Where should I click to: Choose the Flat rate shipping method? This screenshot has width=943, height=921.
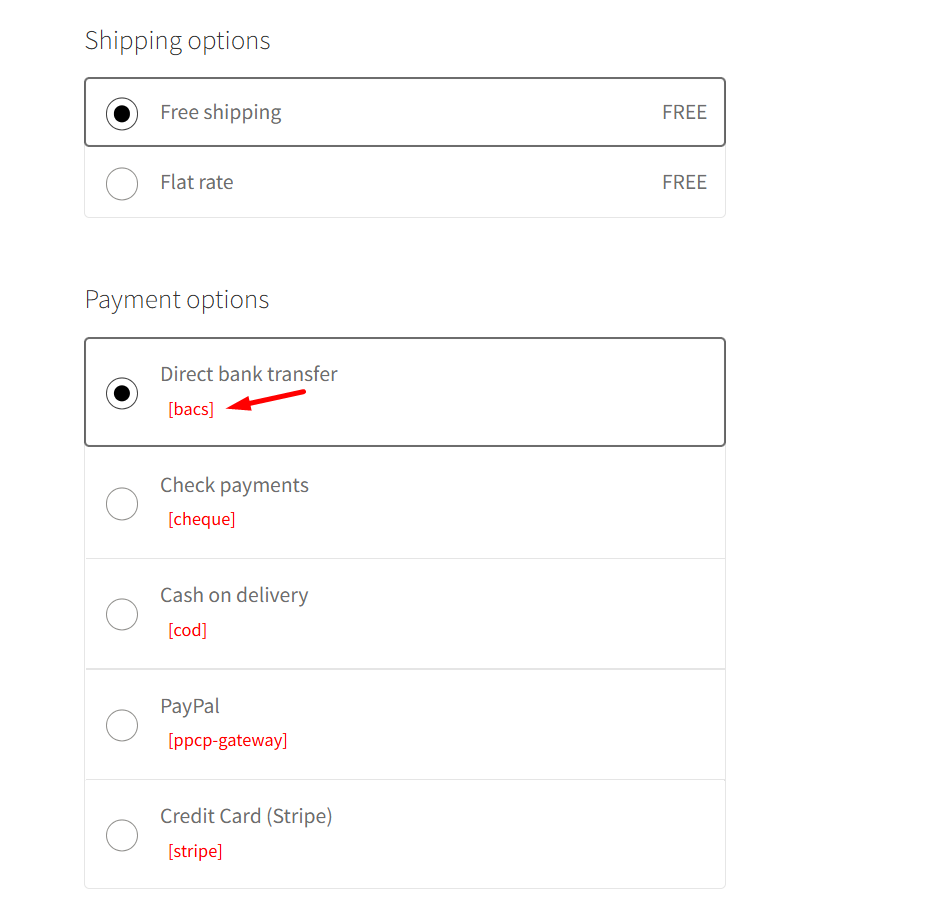click(x=121, y=183)
